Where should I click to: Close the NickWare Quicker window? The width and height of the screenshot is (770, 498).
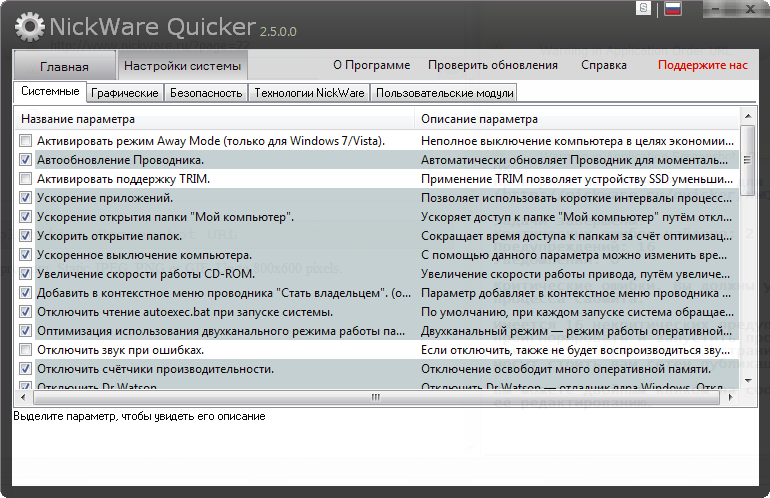[x=750, y=9]
